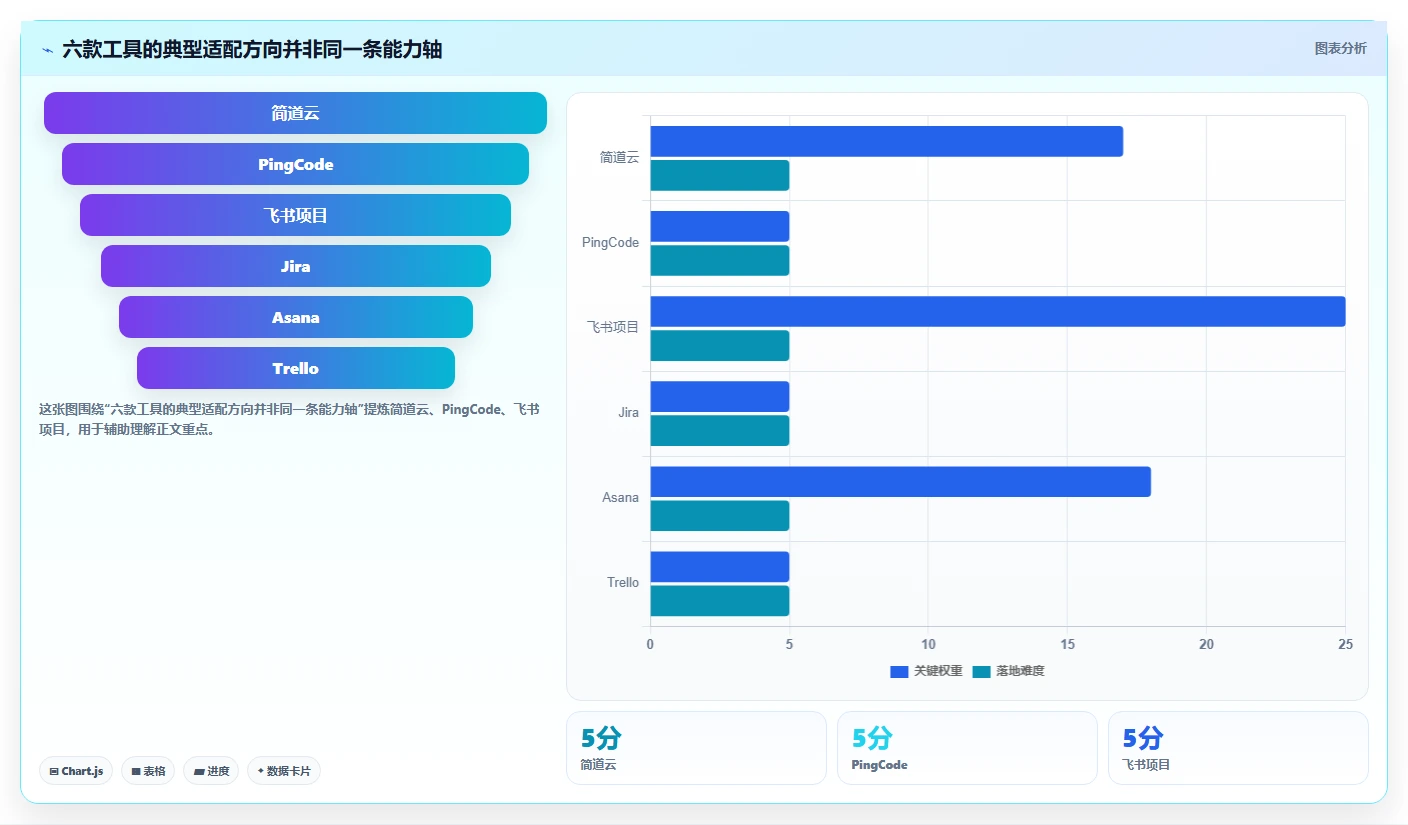Click the 20 tick on the x-axis
The image size is (1408, 825).
point(1206,644)
